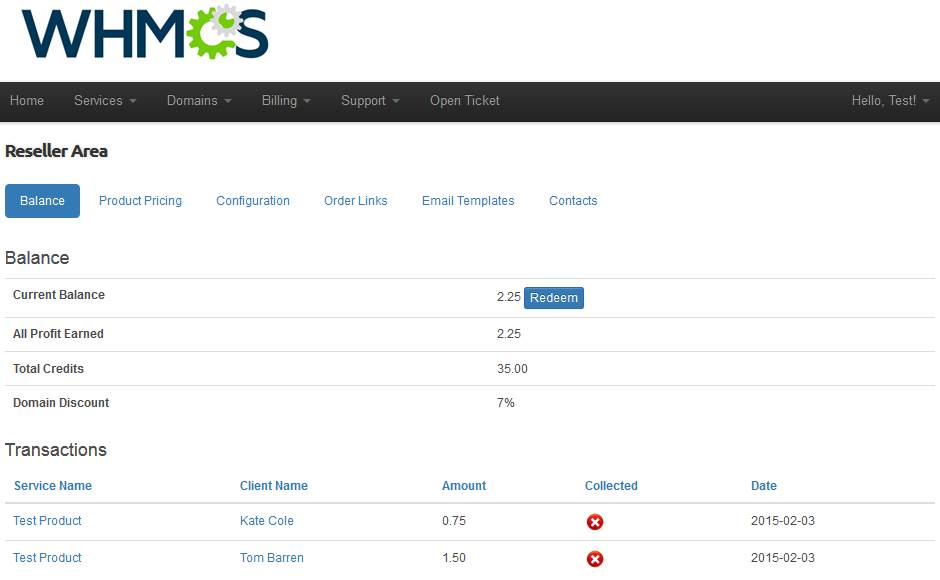Expand the Services dropdown menu
The image size is (940, 580).
(x=105, y=101)
